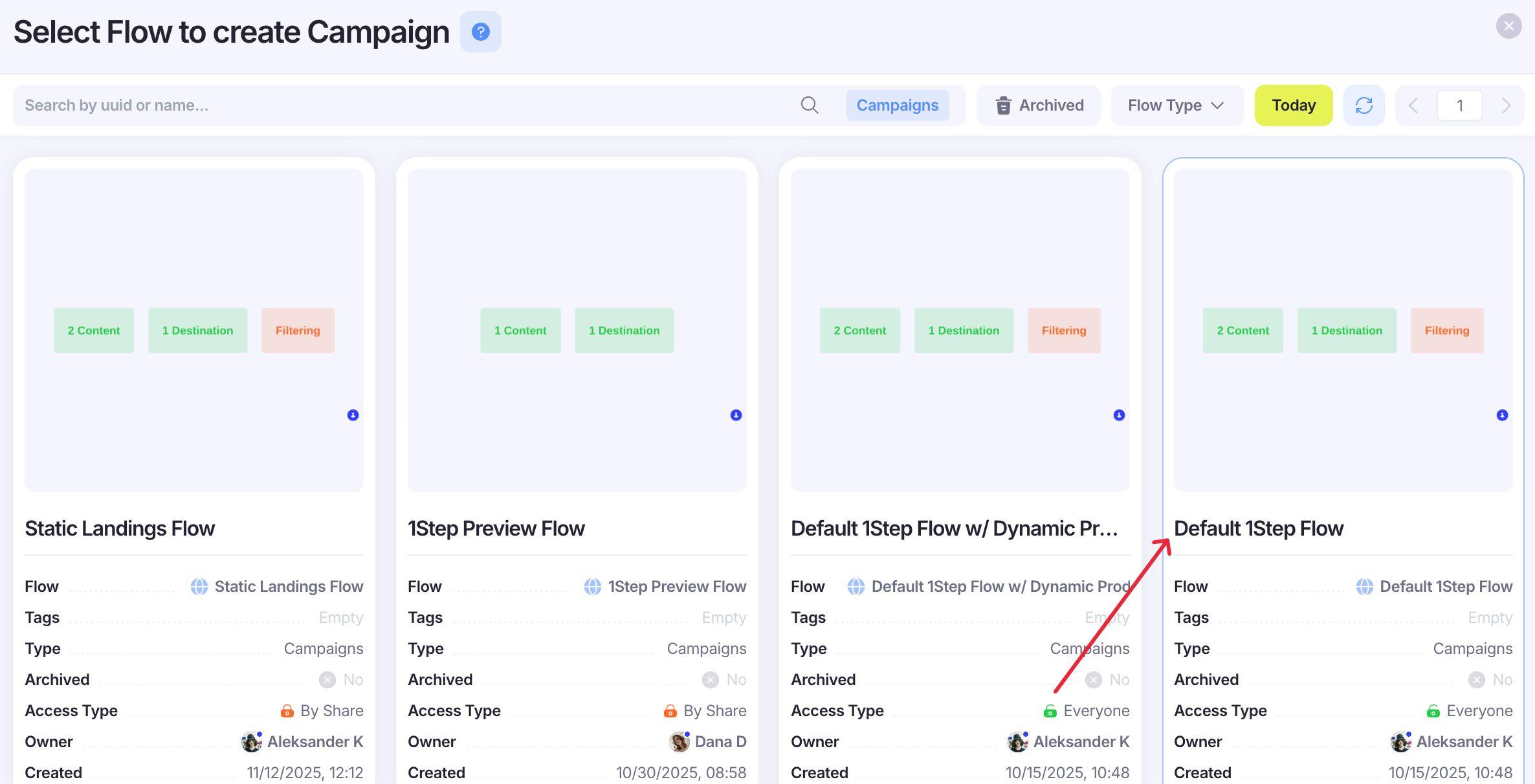The height and width of the screenshot is (784, 1535).
Task: Click 2 Content block in Static Landings Flow
Action: 94,331
